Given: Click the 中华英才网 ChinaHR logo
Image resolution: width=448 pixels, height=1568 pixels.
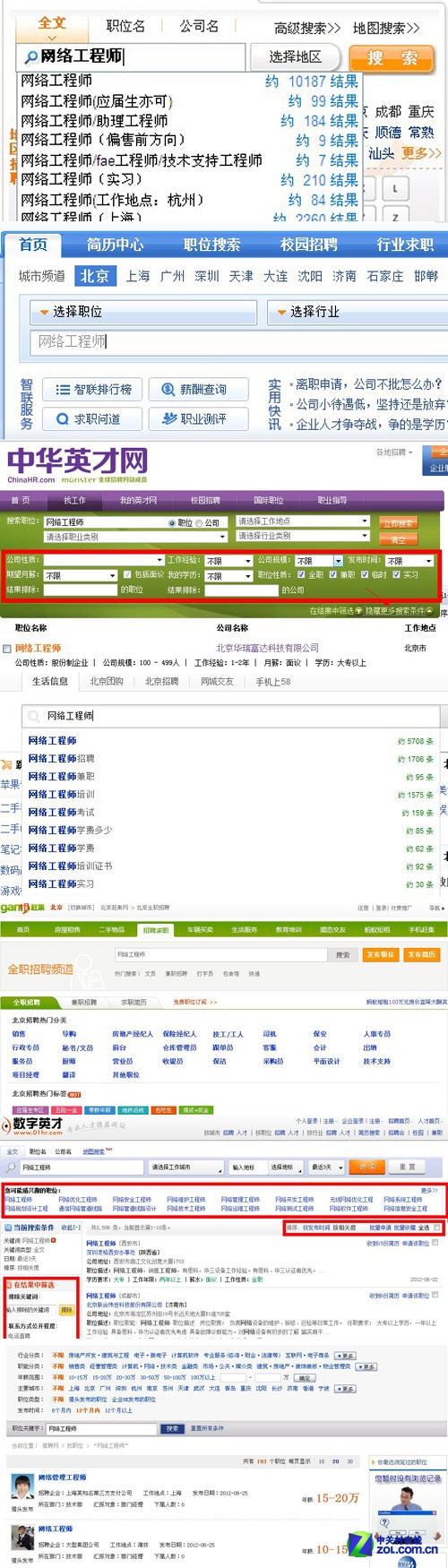Looking at the screenshot, I should click(78, 466).
